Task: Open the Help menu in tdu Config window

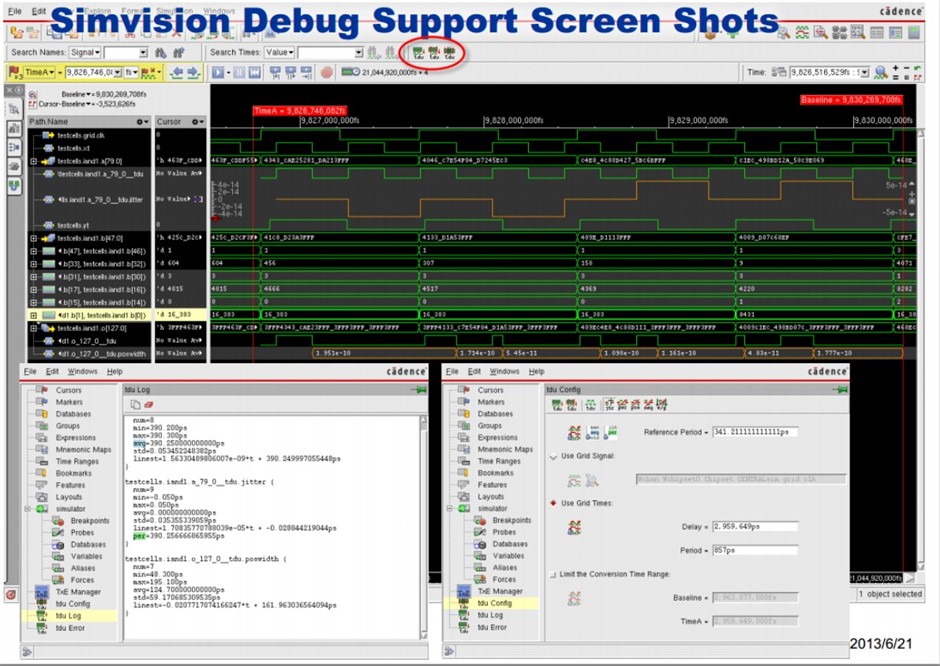Action: (536, 372)
